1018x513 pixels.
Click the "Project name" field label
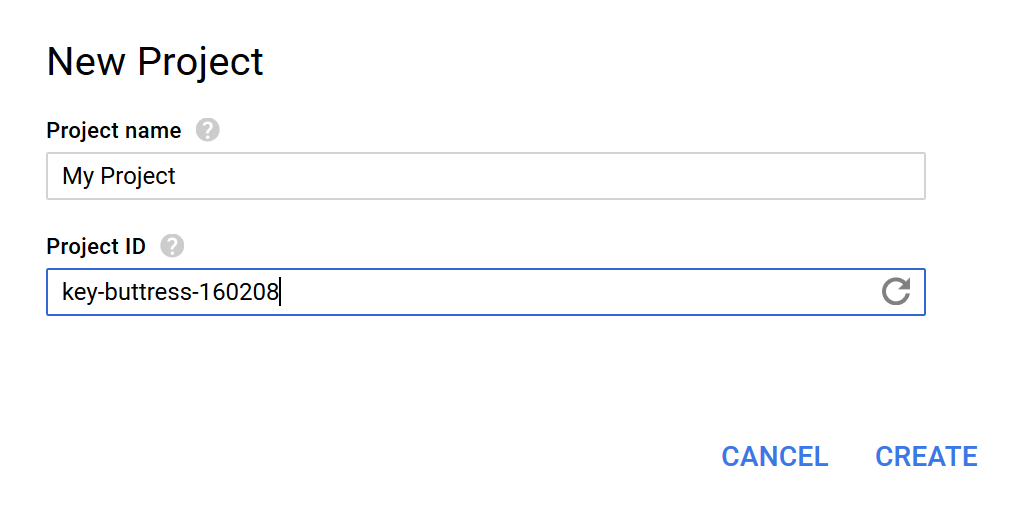114,131
